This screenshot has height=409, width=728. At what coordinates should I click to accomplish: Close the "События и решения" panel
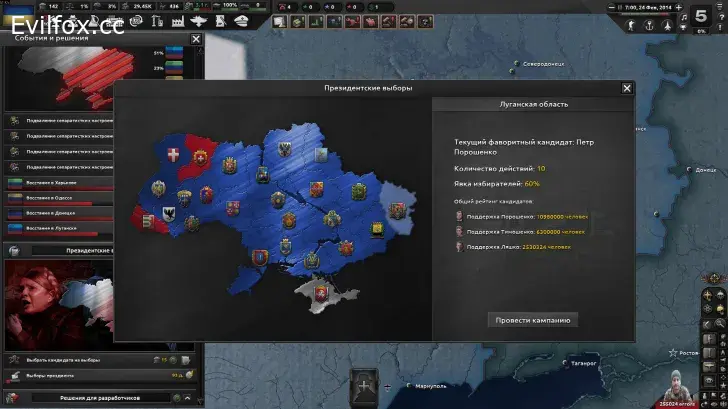tap(196, 39)
